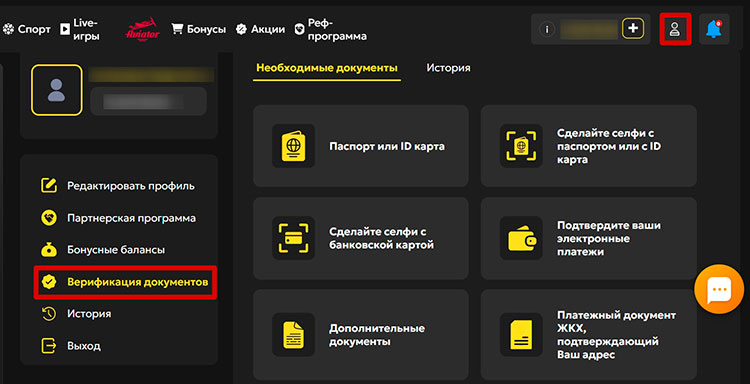Viewport: 750px width, 384px height.
Task: Open the orange live chat bubble
Action: pos(719,289)
